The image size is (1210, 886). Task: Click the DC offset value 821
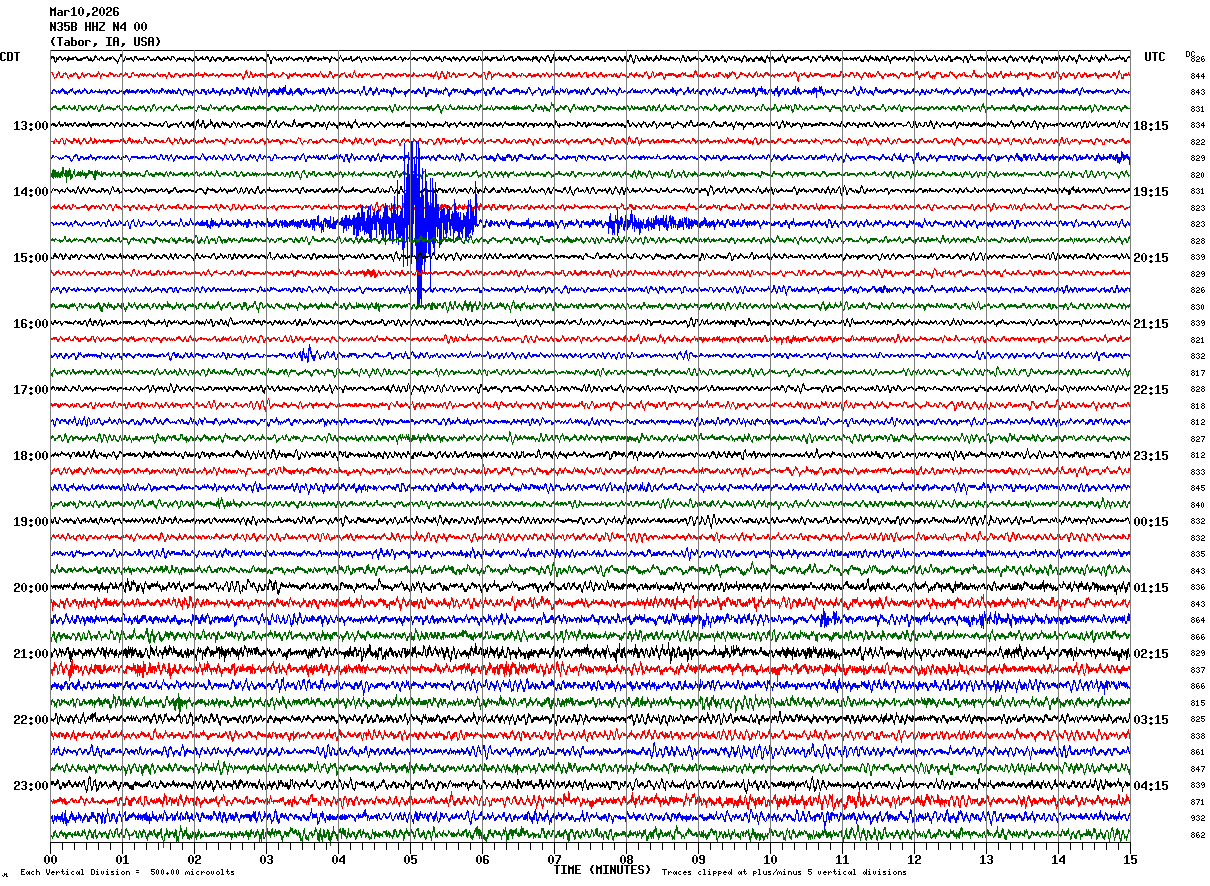coord(1197,340)
